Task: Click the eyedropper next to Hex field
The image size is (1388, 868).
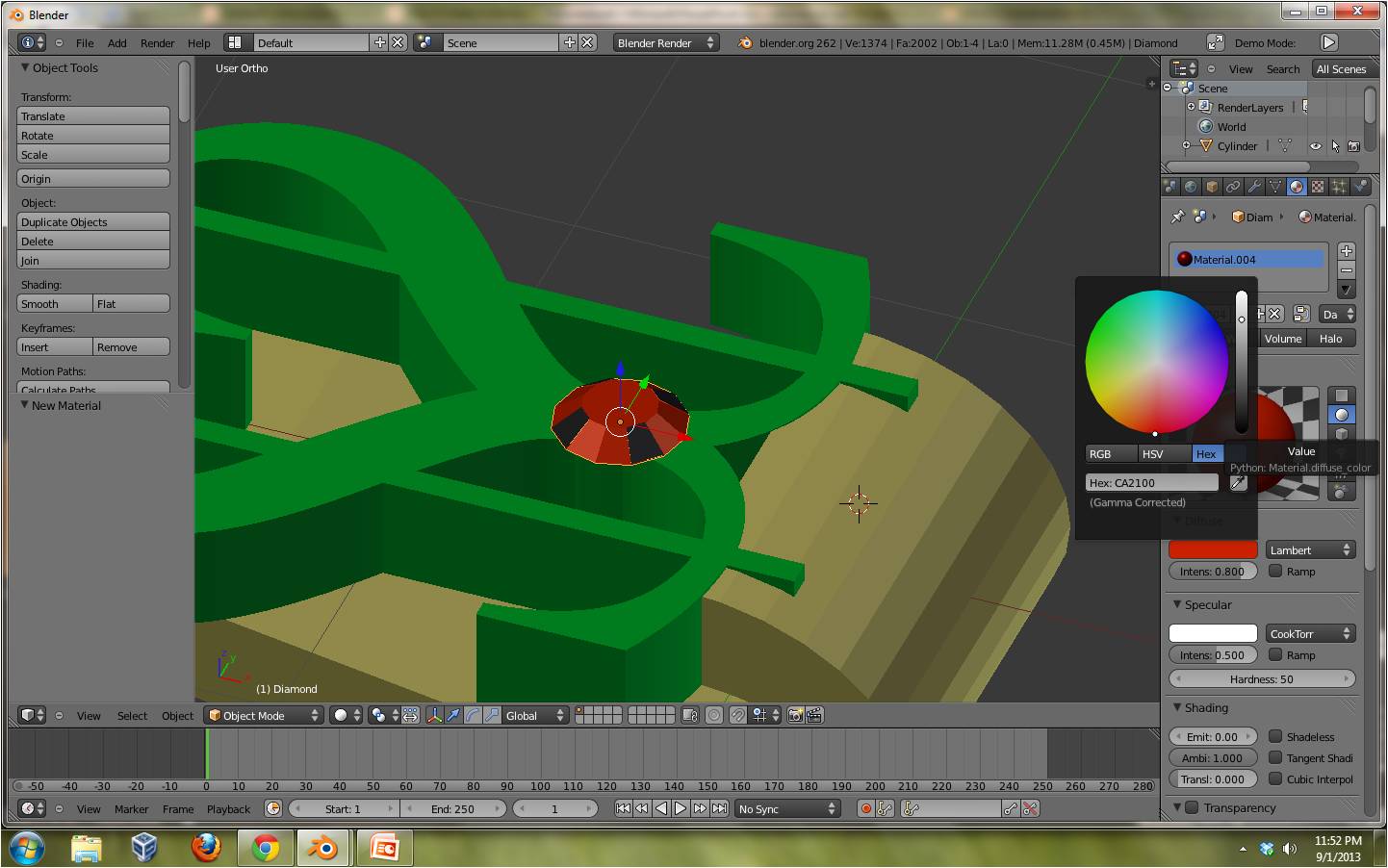Action: pos(1239,483)
